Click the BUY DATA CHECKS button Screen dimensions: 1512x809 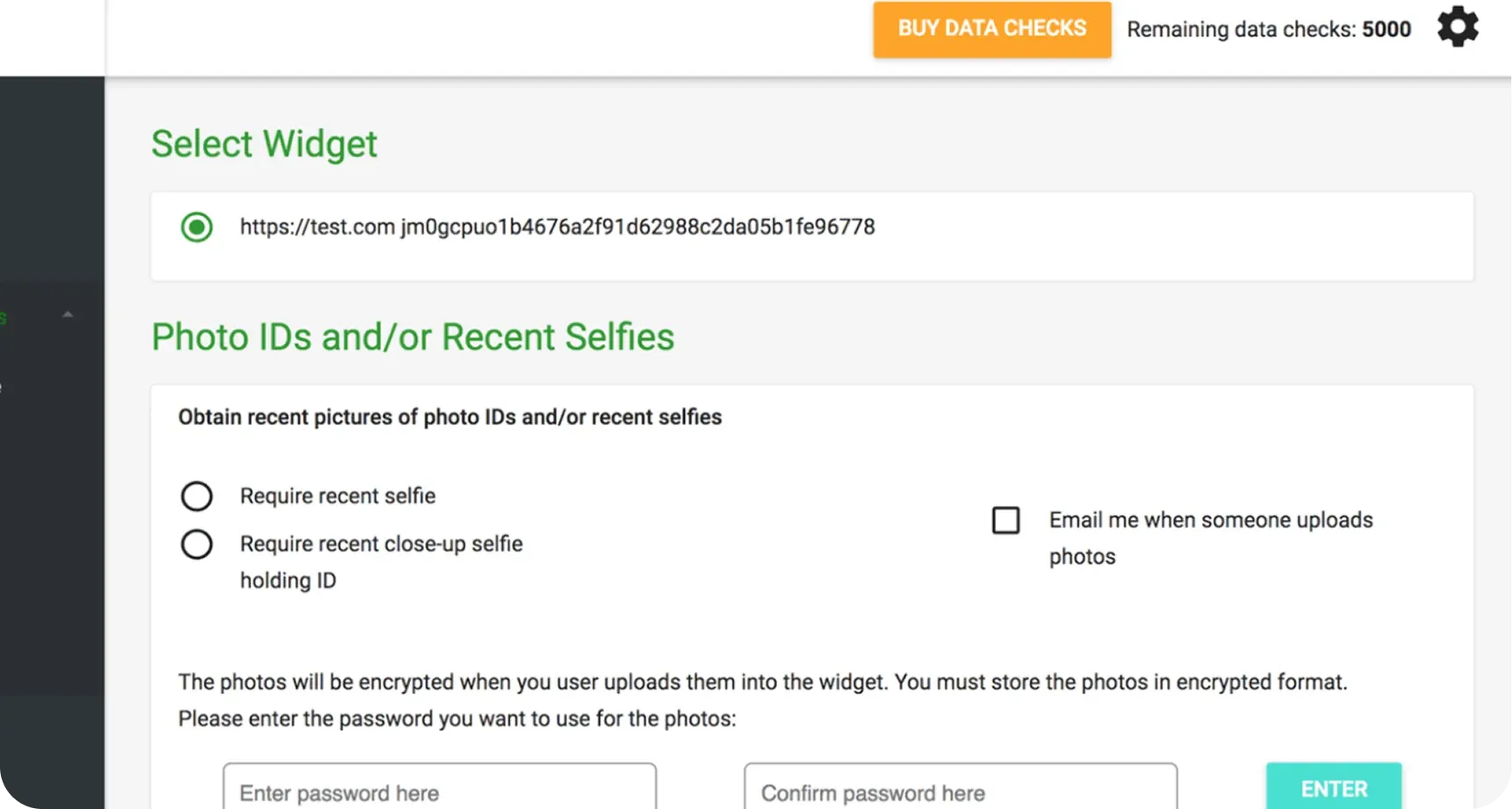[x=991, y=29]
